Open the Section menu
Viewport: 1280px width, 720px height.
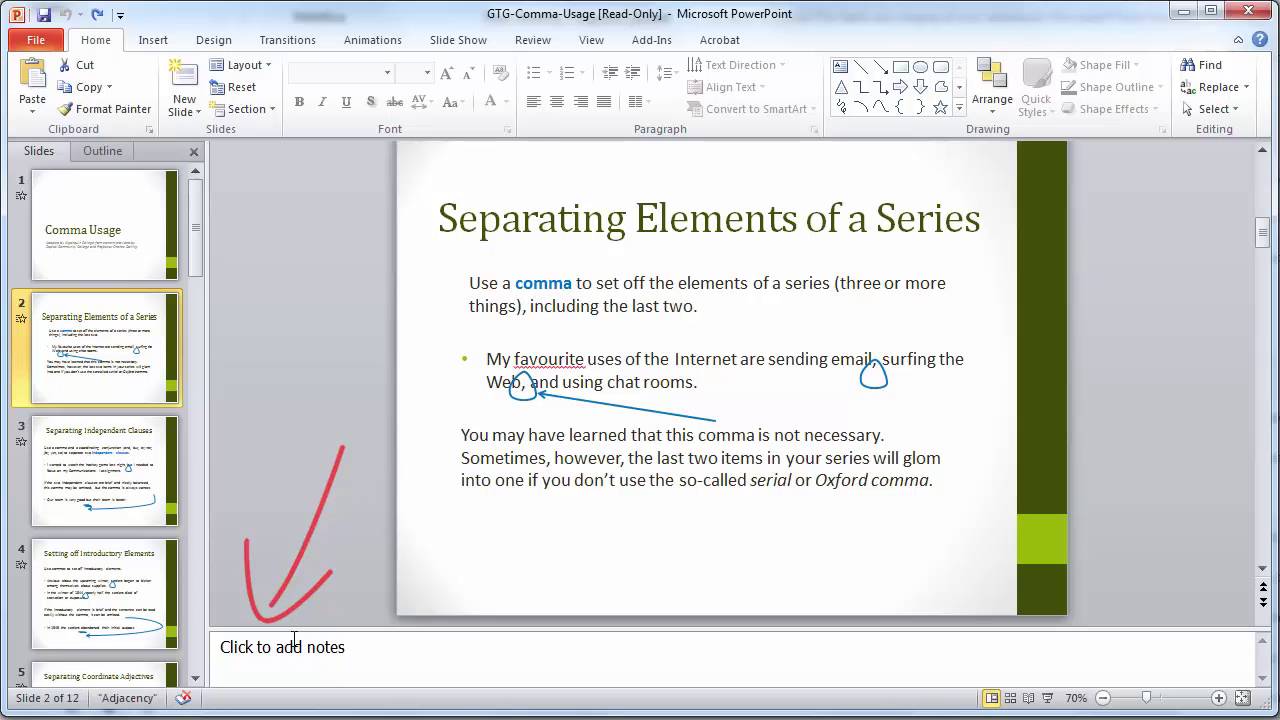[x=243, y=109]
